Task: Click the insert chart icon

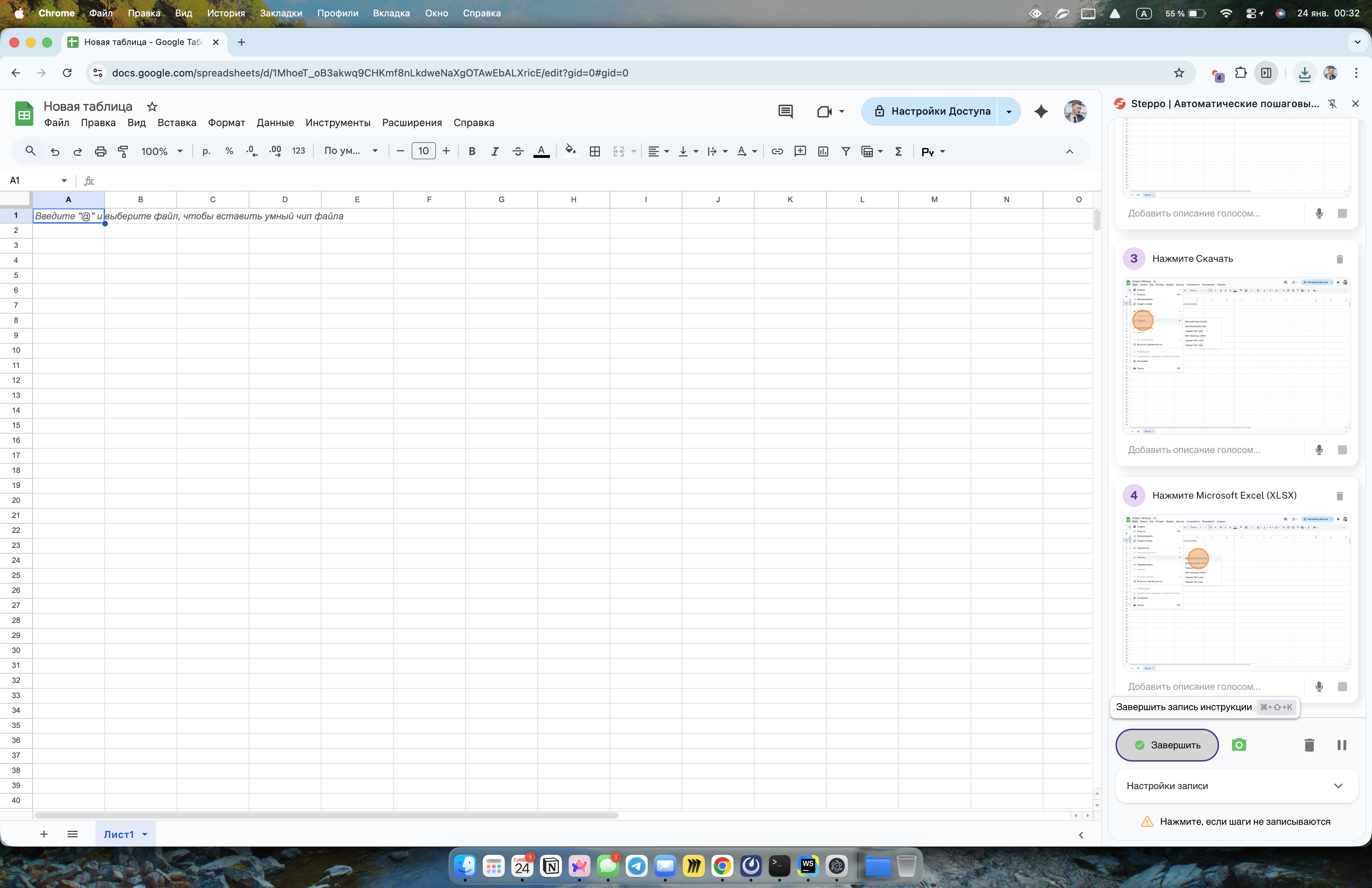Action: pos(822,151)
